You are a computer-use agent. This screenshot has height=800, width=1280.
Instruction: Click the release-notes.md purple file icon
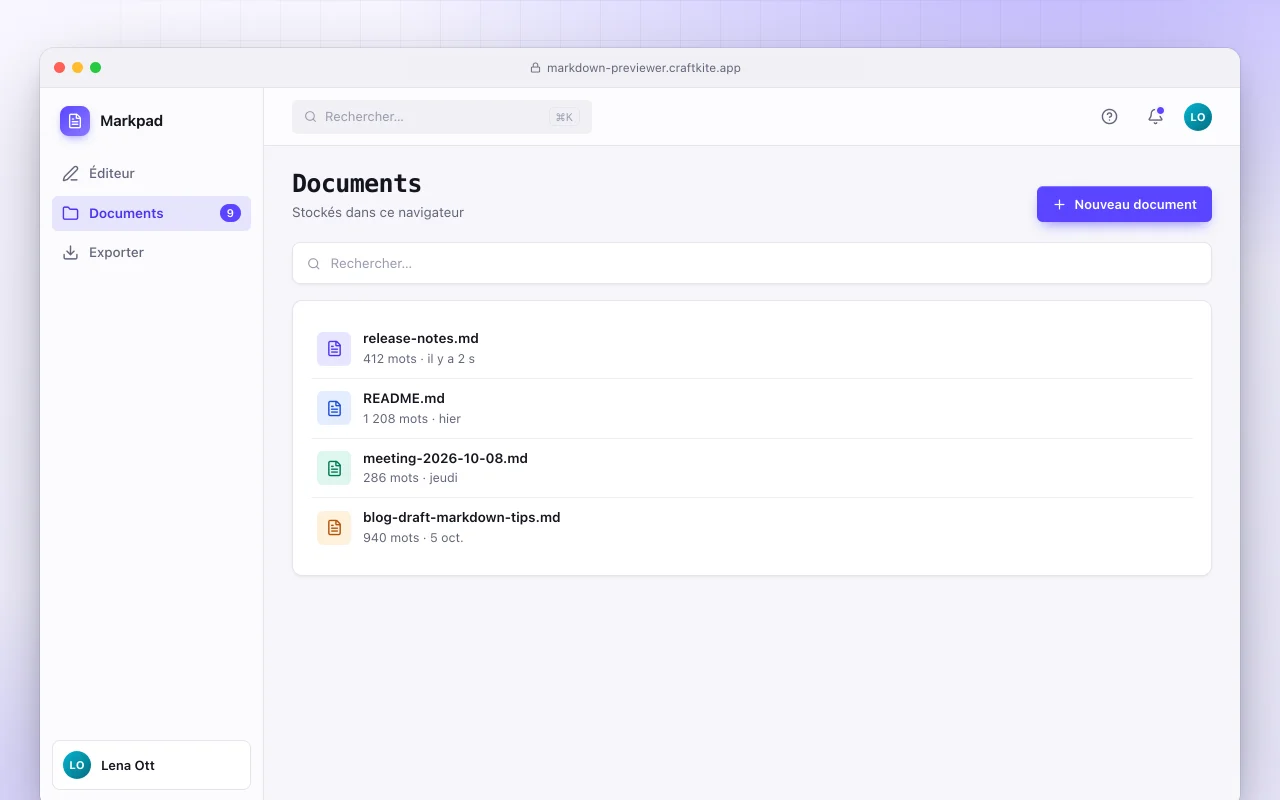334,349
